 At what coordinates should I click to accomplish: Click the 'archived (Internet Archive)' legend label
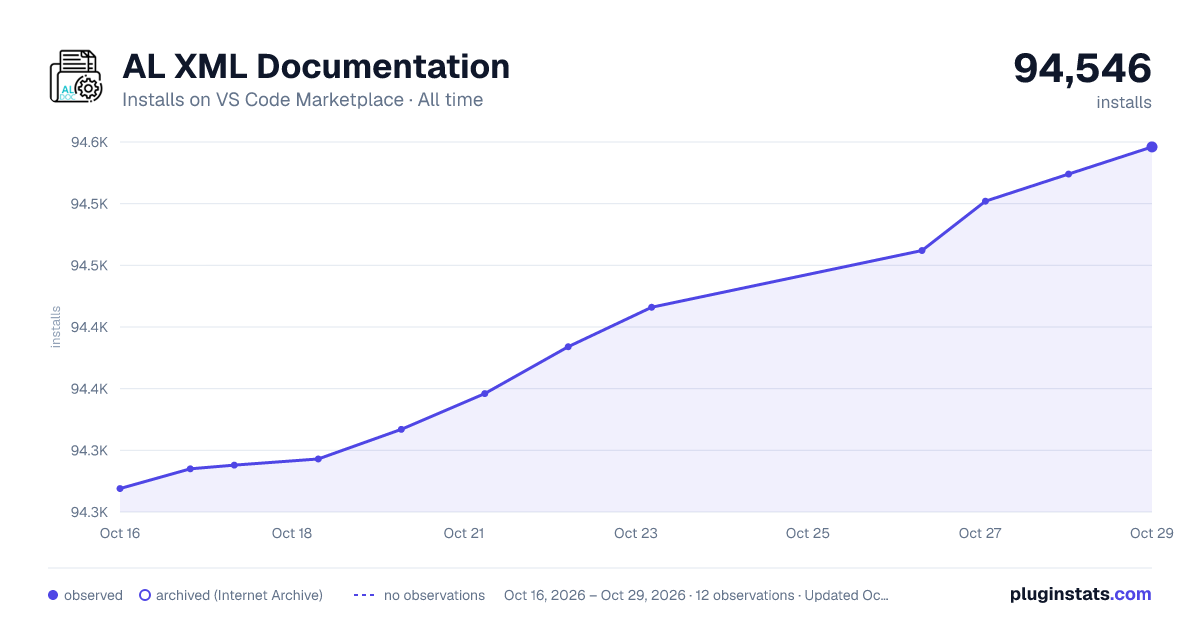point(239,595)
